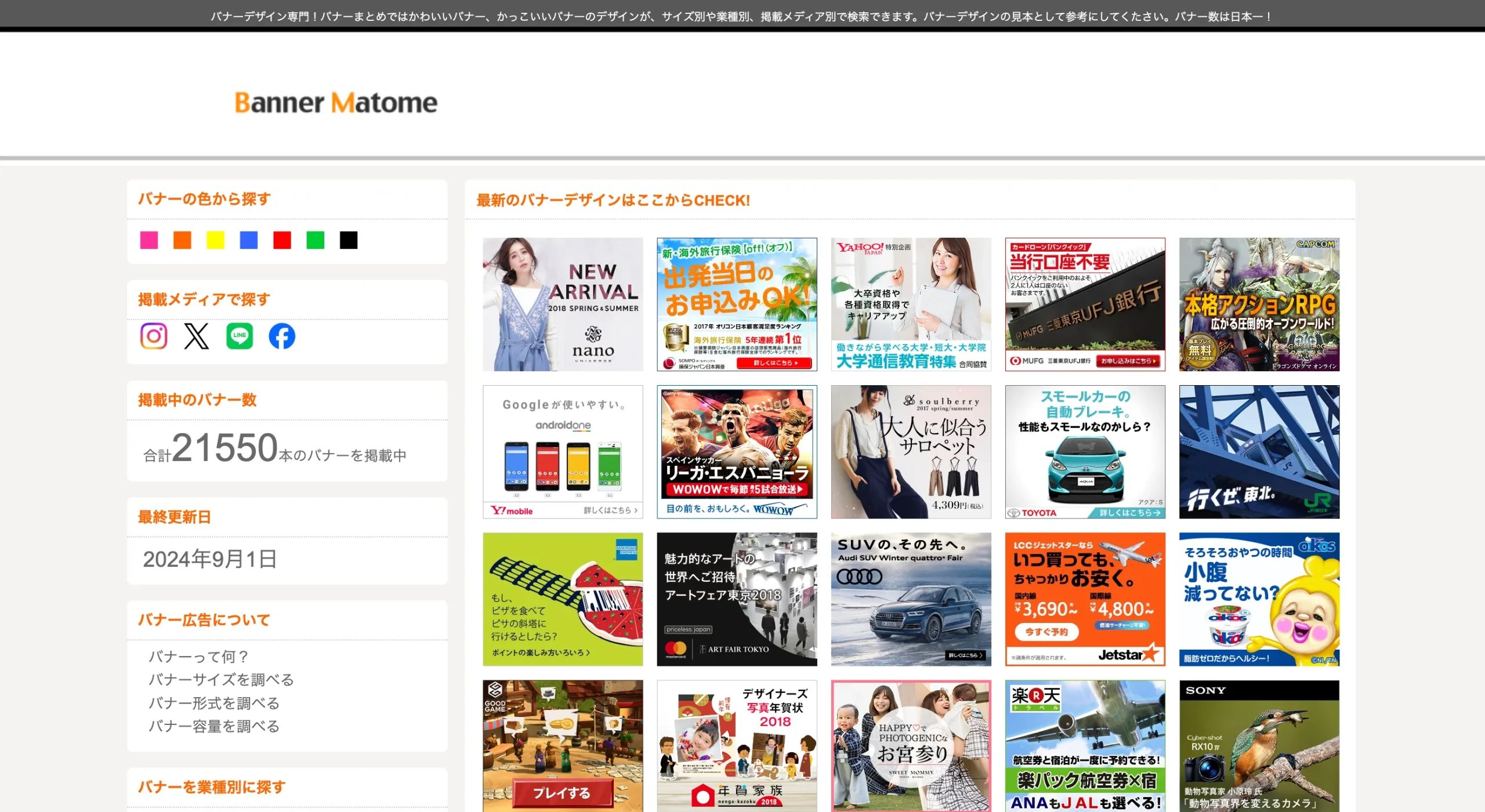
Task: Open the Audi SUV quattro banner
Action: (x=911, y=599)
